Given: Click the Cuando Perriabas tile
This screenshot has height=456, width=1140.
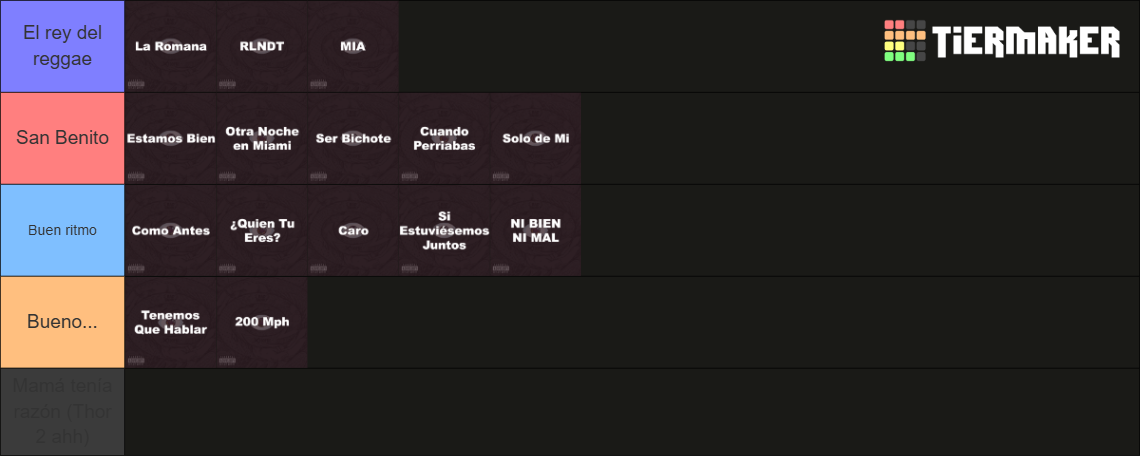Looking at the screenshot, I should click(444, 138).
